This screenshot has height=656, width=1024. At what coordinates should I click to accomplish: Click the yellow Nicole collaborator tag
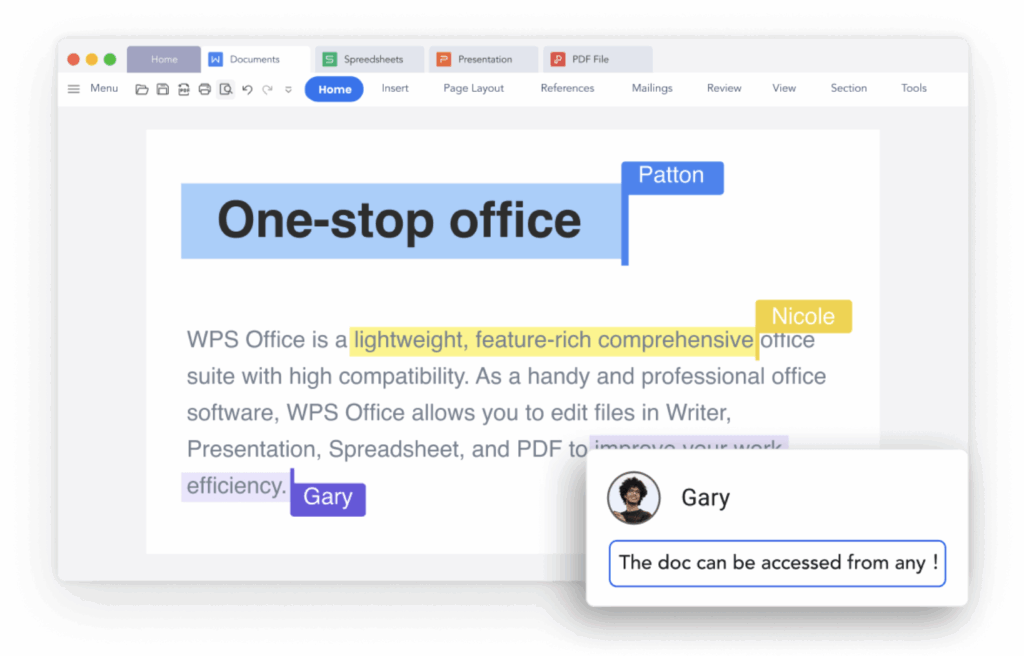pos(803,316)
